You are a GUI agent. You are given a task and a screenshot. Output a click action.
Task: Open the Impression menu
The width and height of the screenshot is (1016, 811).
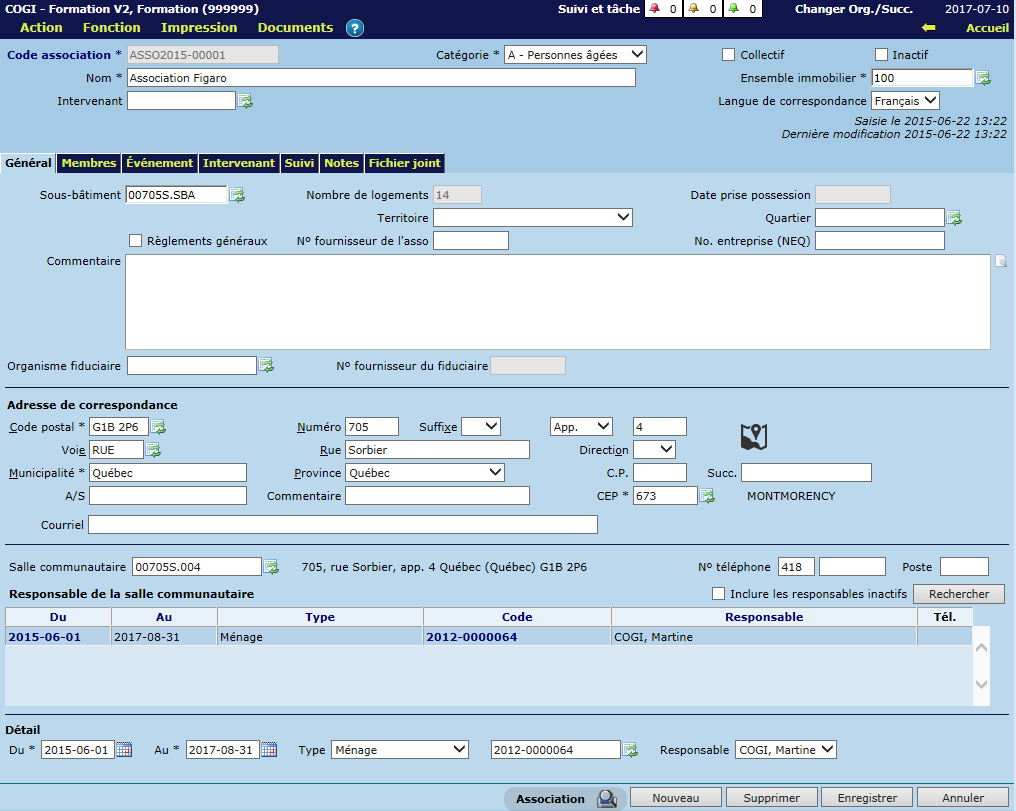click(x=199, y=27)
